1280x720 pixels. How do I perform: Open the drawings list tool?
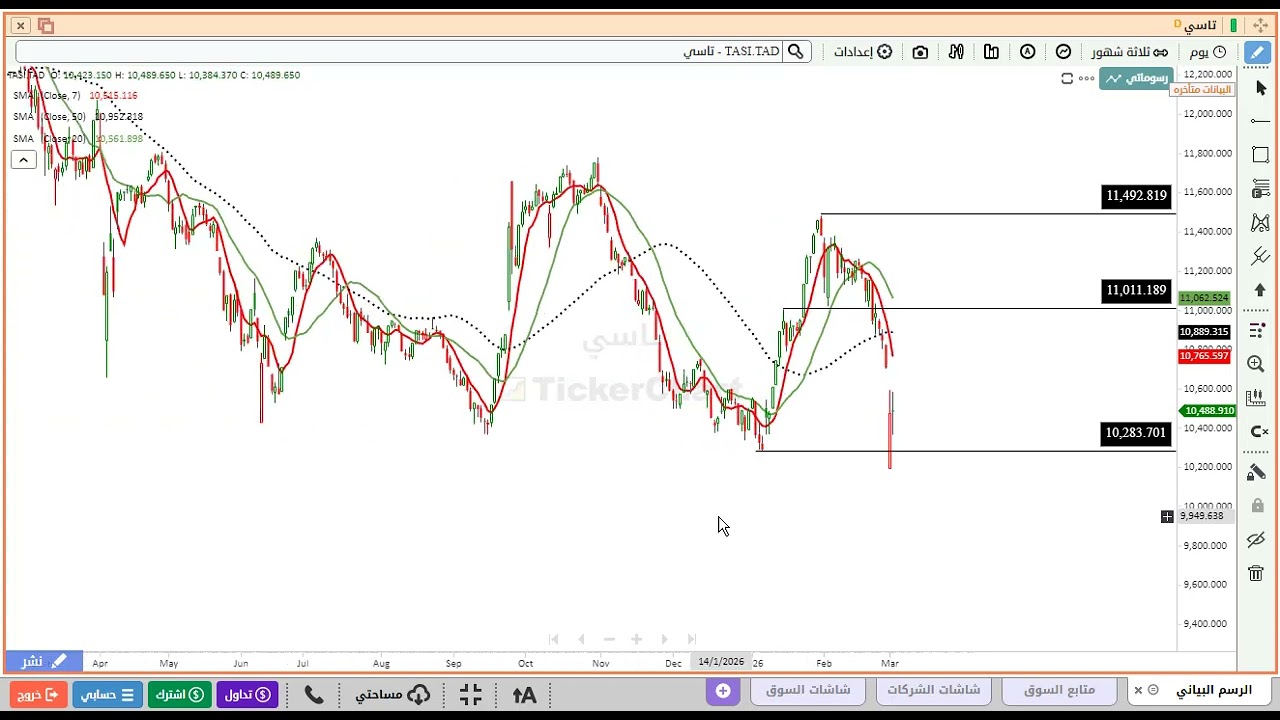pos(1257,329)
